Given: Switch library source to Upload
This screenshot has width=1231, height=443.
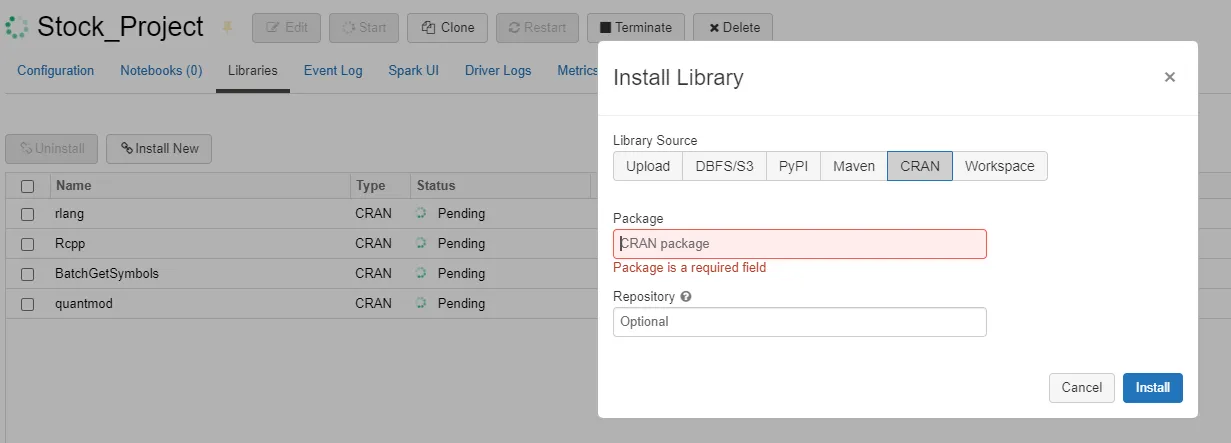Looking at the screenshot, I should pos(648,166).
